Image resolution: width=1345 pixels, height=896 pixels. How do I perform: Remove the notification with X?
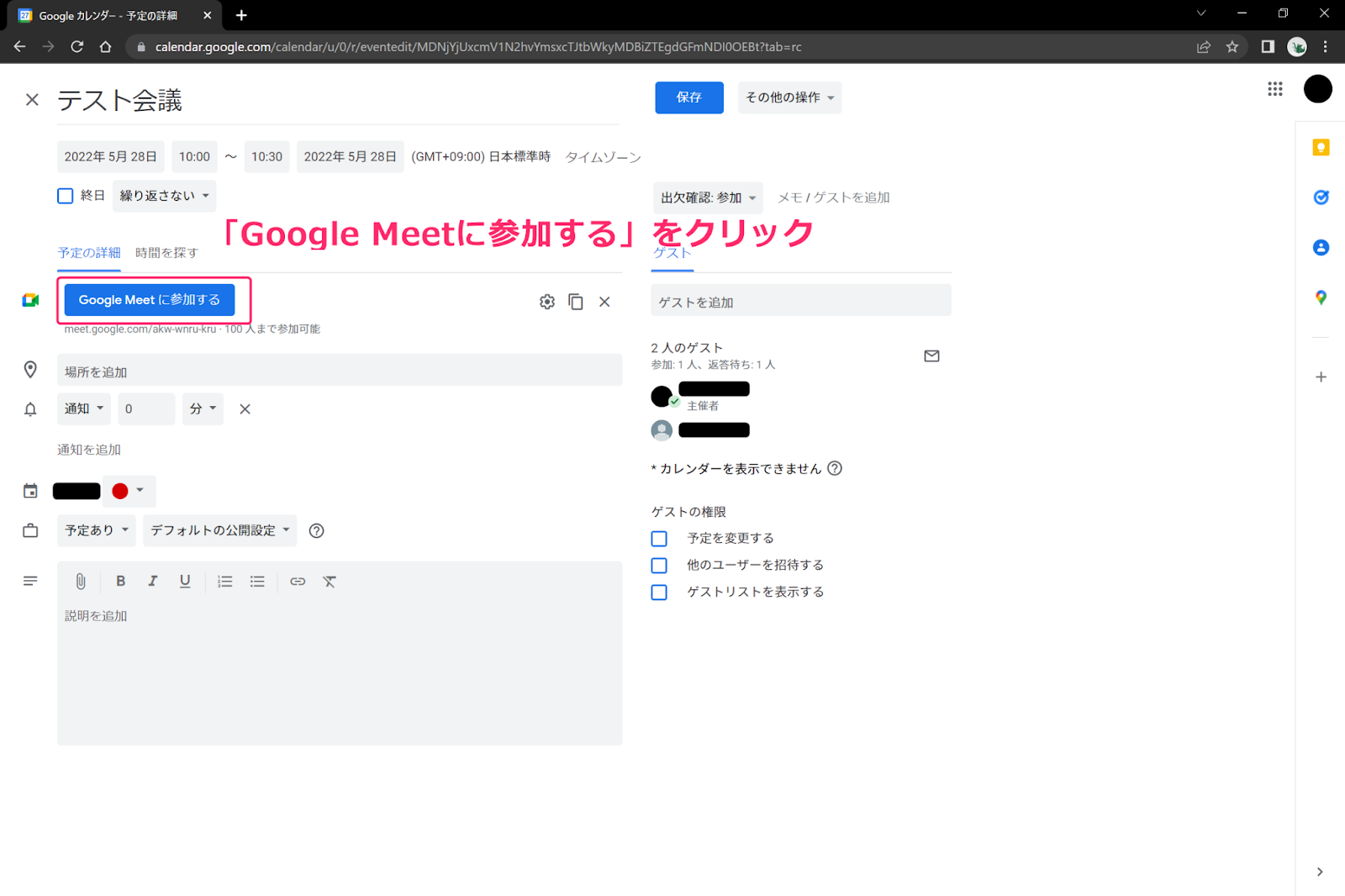245,409
